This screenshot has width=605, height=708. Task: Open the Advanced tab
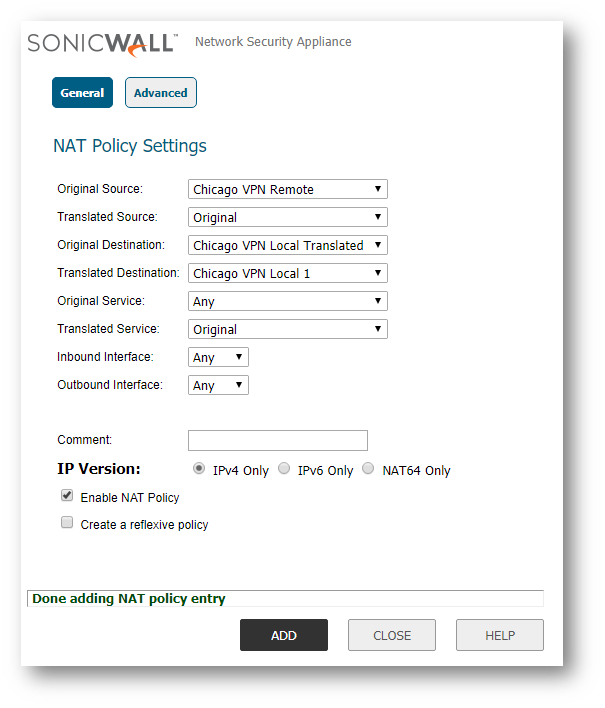click(161, 93)
